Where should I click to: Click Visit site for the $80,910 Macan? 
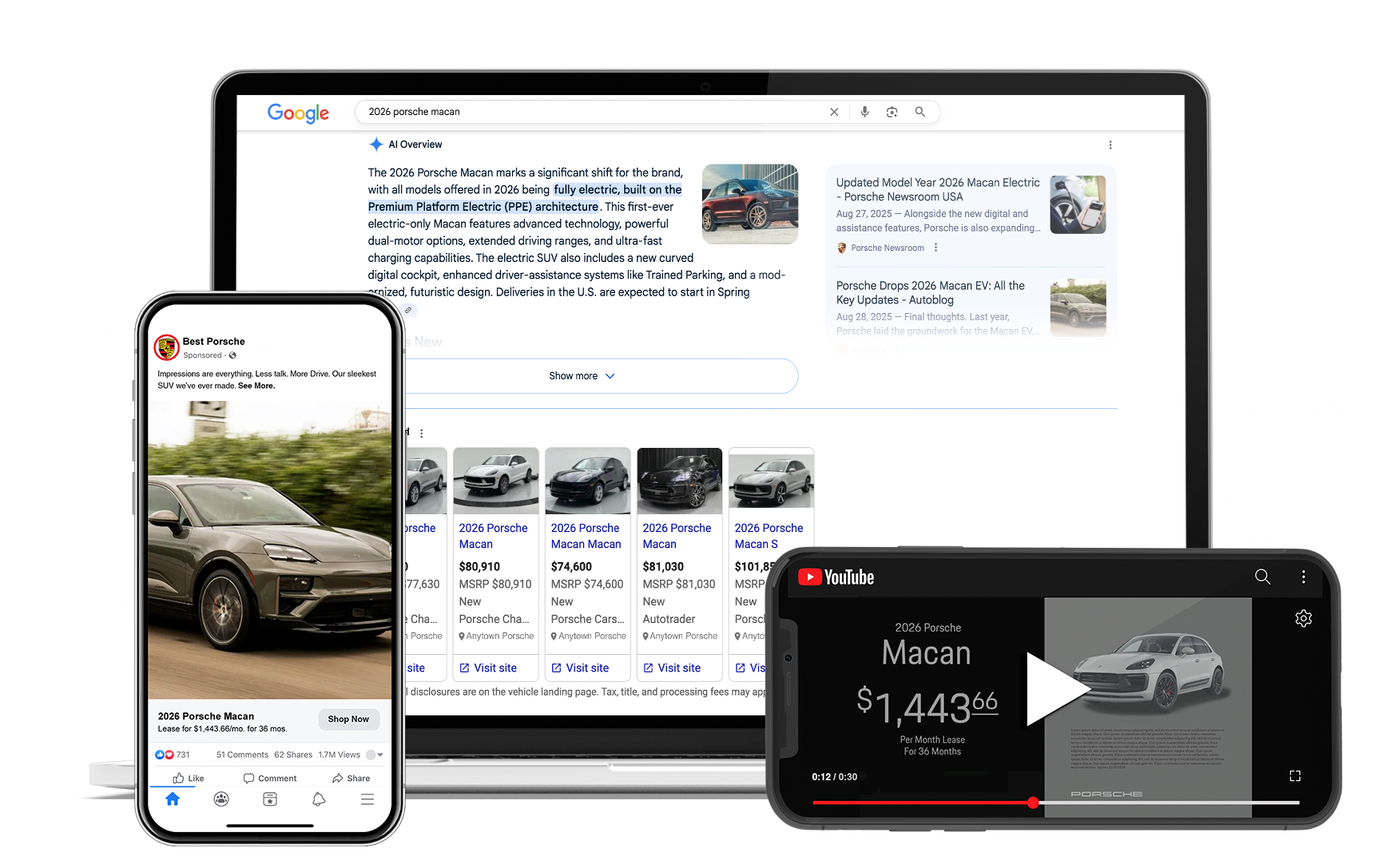pos(488,668)
